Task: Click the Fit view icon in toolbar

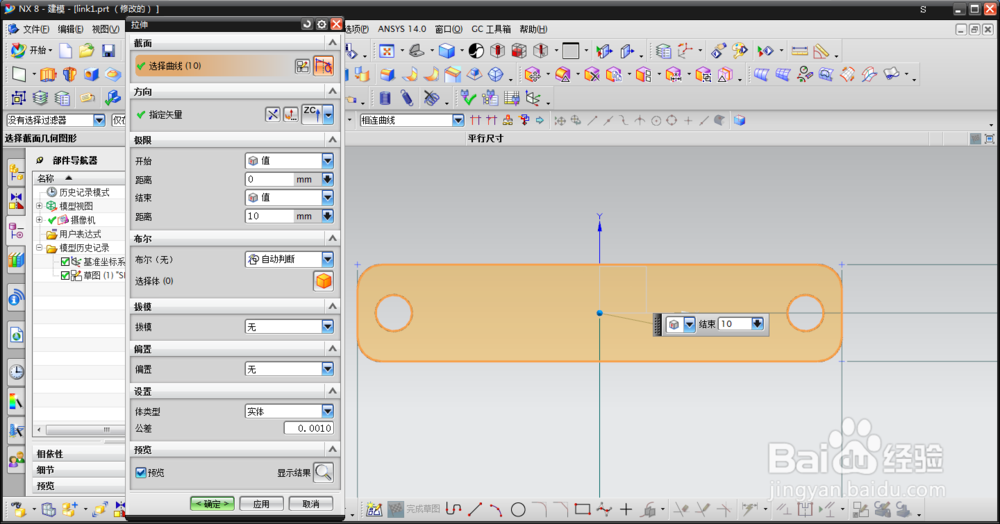Action: 386,51
